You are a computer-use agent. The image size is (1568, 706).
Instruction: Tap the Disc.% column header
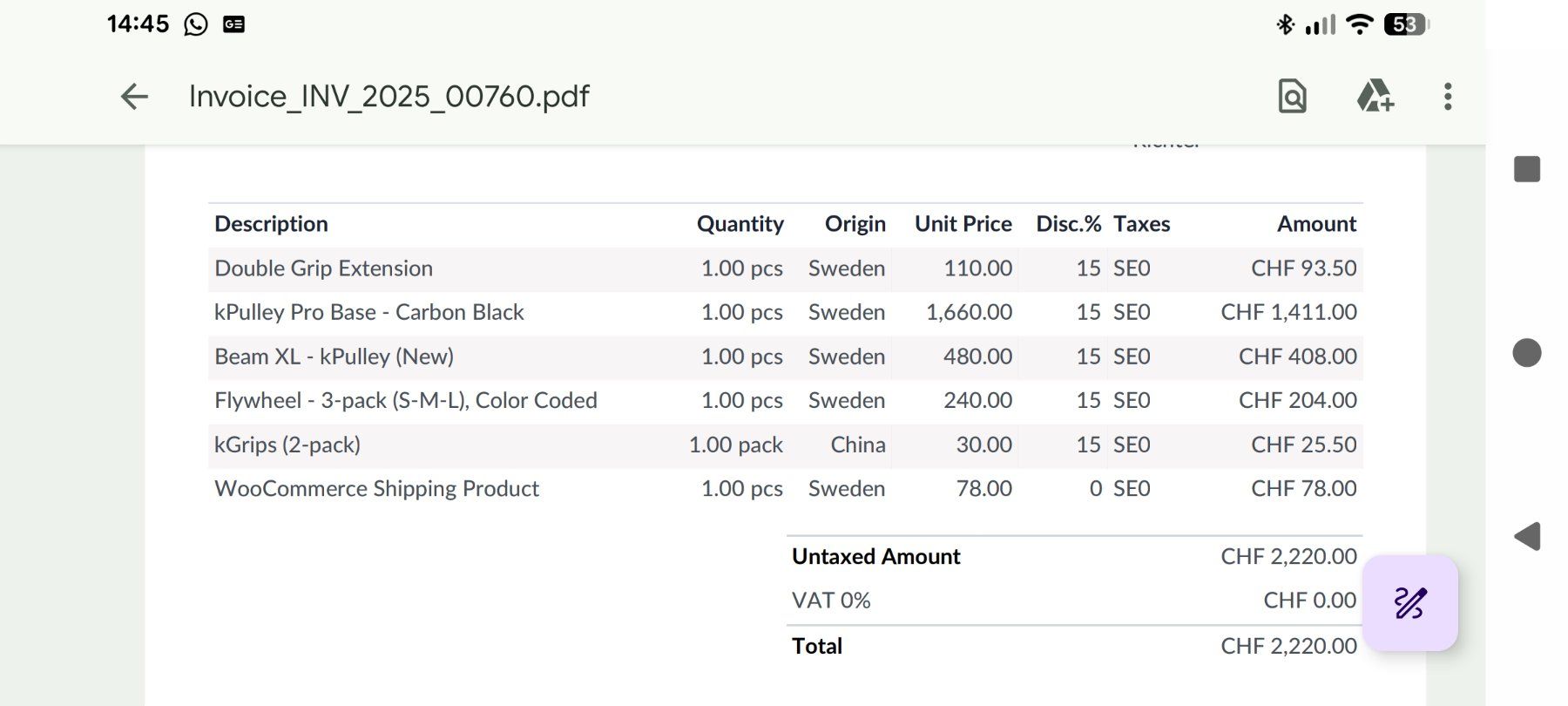pyautogui.click(x=1069, y=224)
